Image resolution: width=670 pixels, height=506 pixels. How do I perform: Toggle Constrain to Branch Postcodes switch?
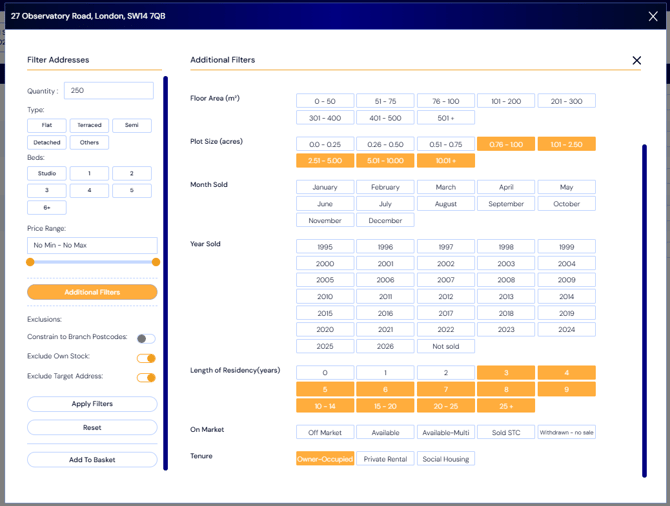pyautogui.click(x=146, y=339)
